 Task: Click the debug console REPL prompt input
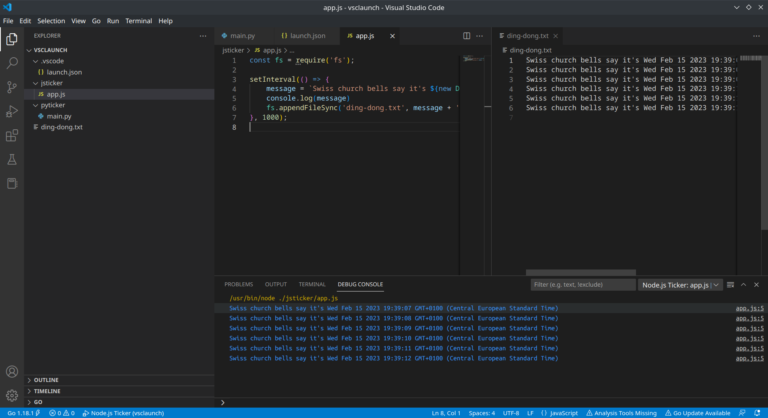tap(495, 402)
